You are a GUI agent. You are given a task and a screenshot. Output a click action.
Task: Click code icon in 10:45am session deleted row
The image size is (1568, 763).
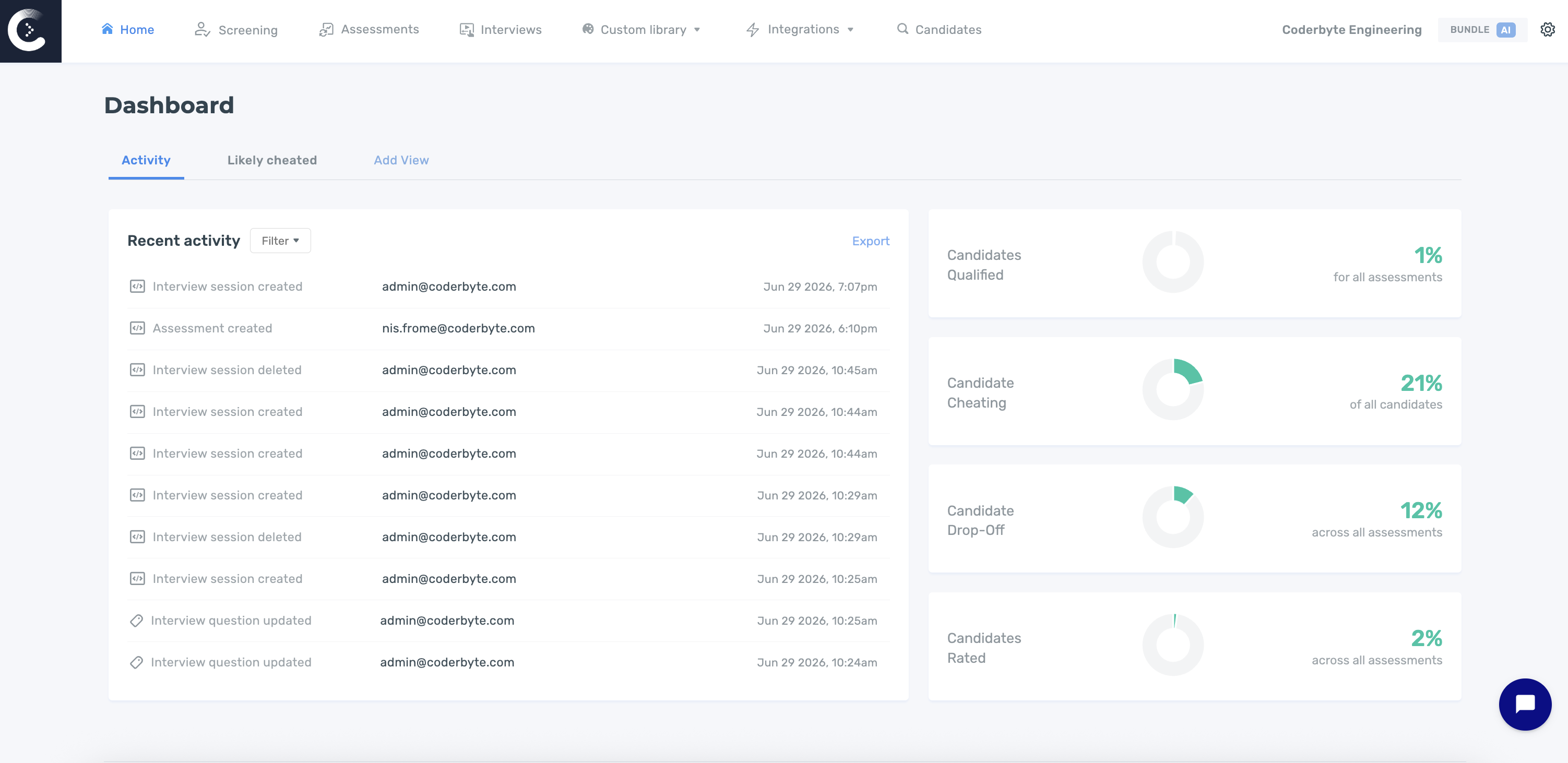point(137,370)
